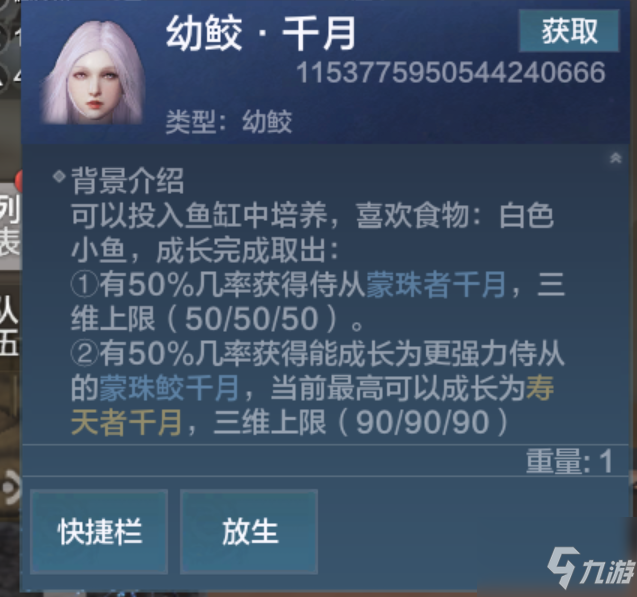This screenshot has width=637, height=597.
Task: Click the 类型: 幼鲛 type label
Action: click(x=228, y=121)
